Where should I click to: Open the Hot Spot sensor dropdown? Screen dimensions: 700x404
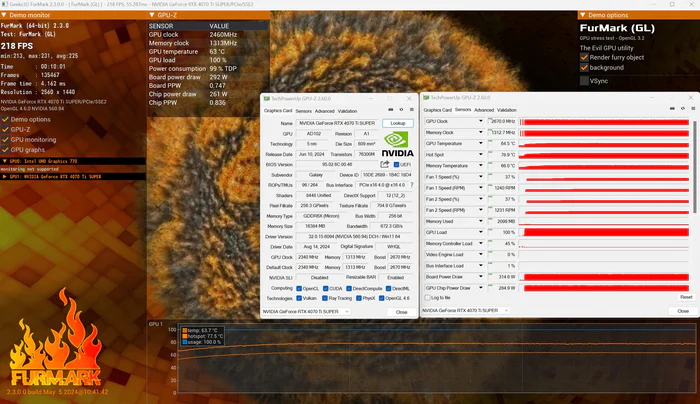481,154
